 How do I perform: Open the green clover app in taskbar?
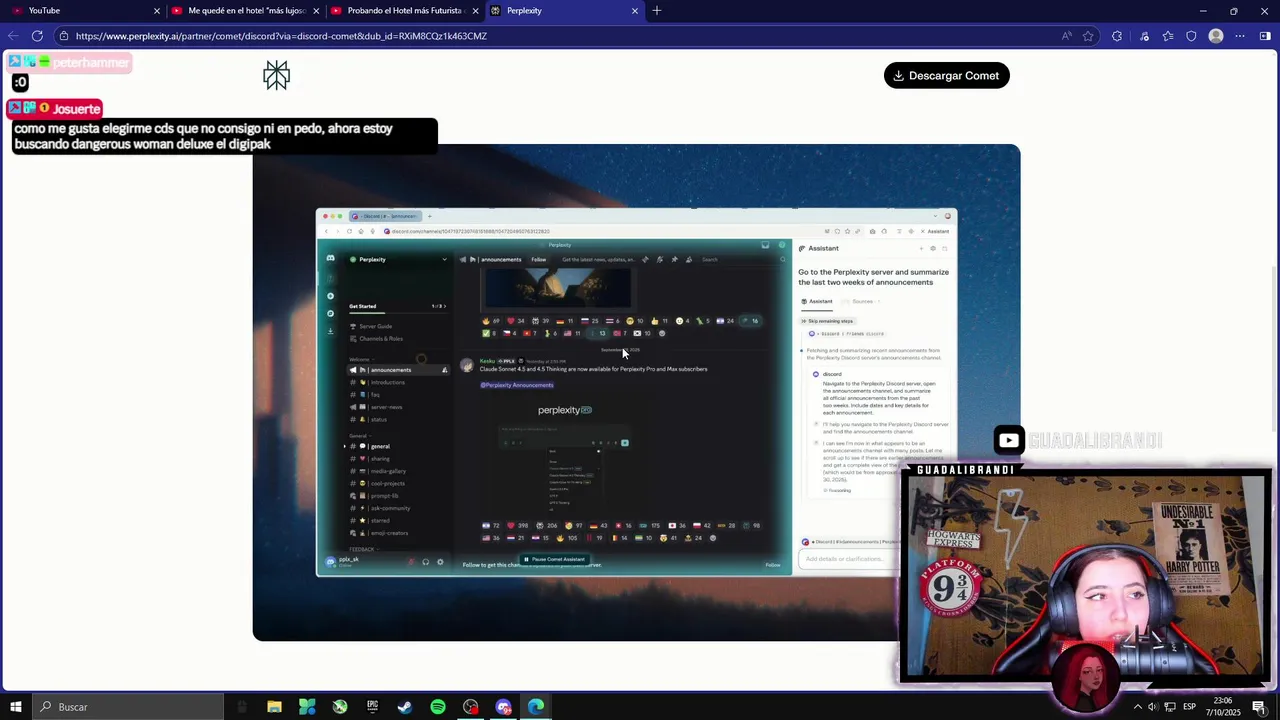(x=307, y=707)
